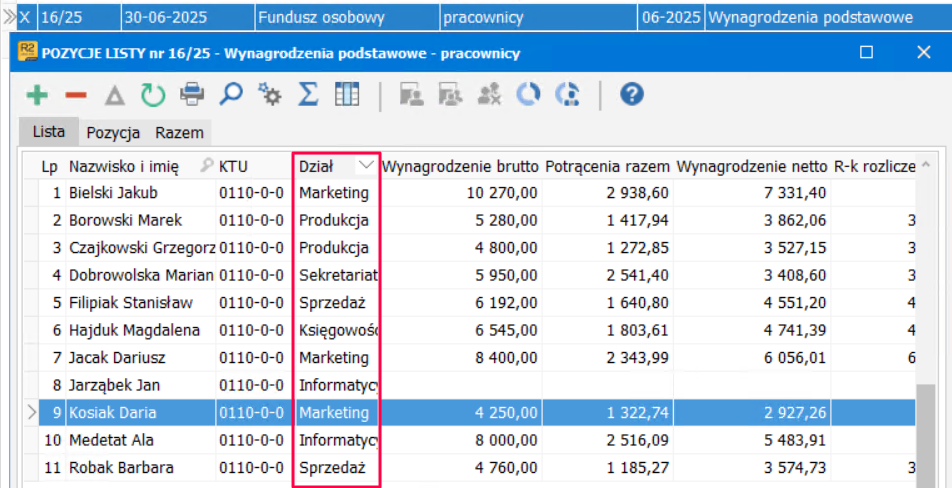Maximize the Pozycje listy window
The height and width of the screenshot is (488, 952).
pyautogui.click(x=866, y=52)
